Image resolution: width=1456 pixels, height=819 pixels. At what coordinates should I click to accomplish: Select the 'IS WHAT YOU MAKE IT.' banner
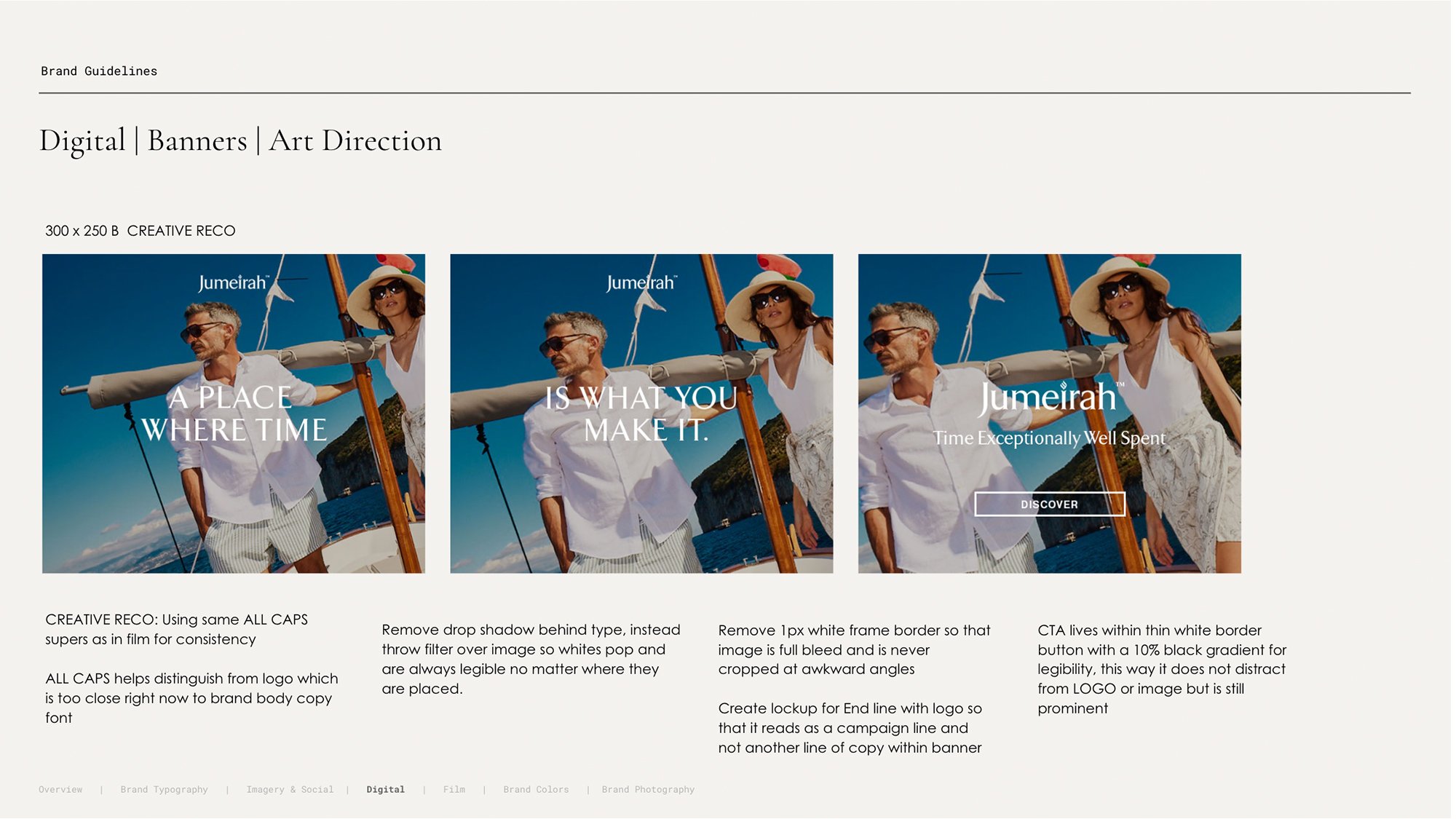click(641, 414)
